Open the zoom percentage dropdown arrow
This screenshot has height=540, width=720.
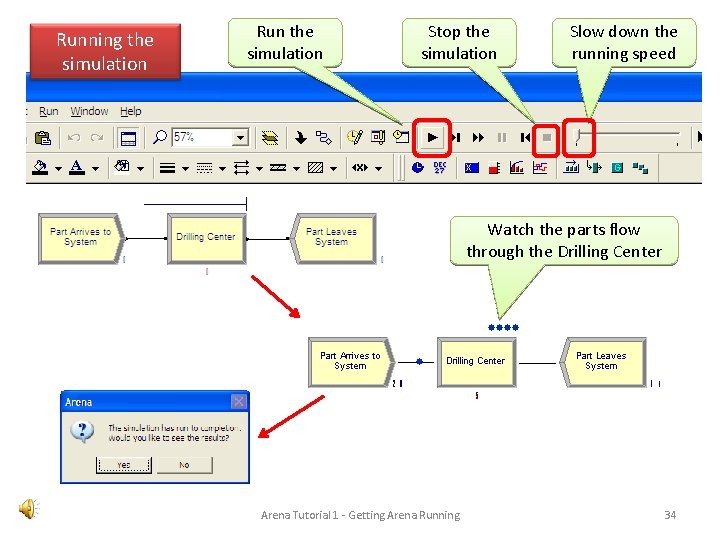tap(240, 137)
